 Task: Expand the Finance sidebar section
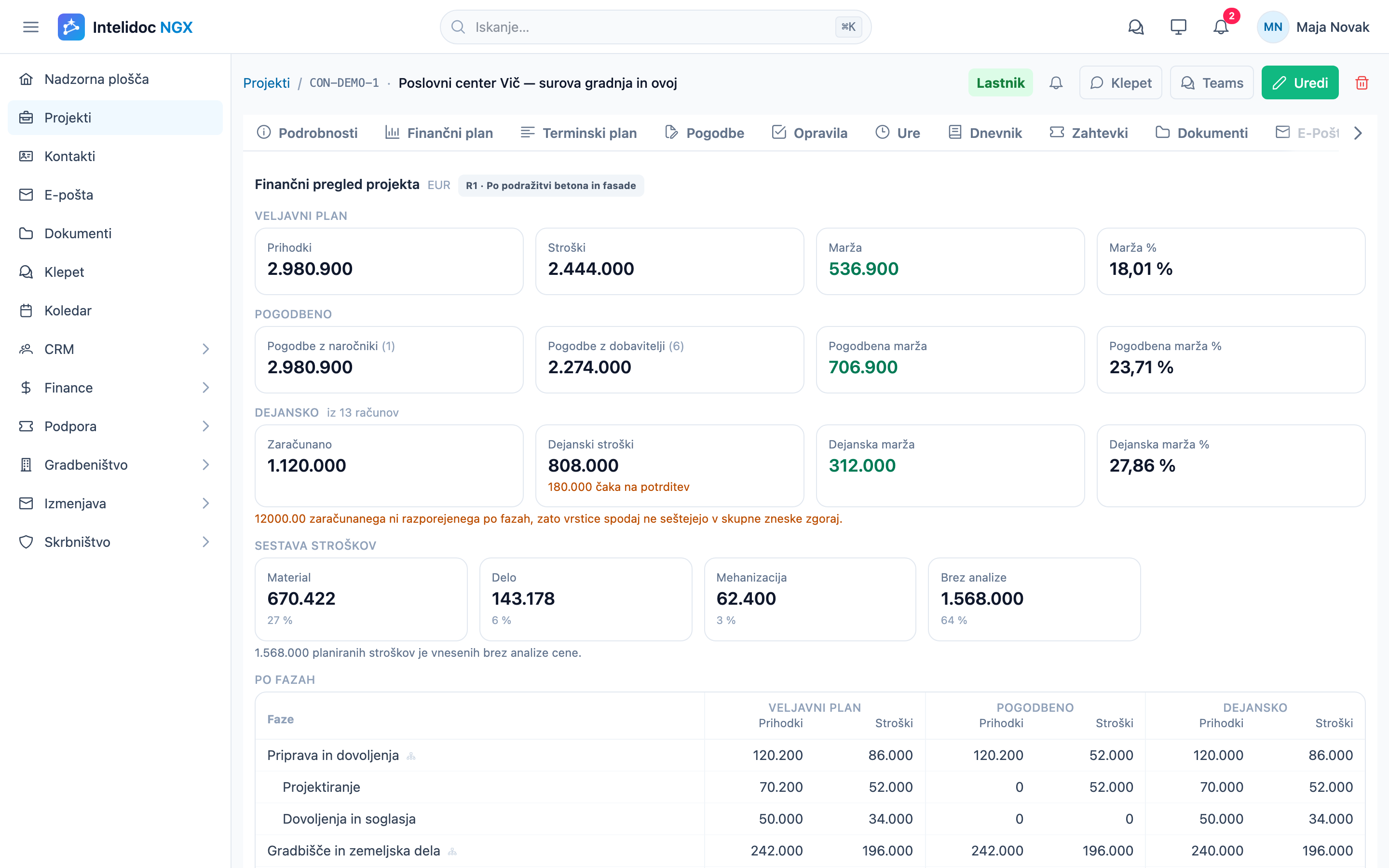tap(115, 388)
